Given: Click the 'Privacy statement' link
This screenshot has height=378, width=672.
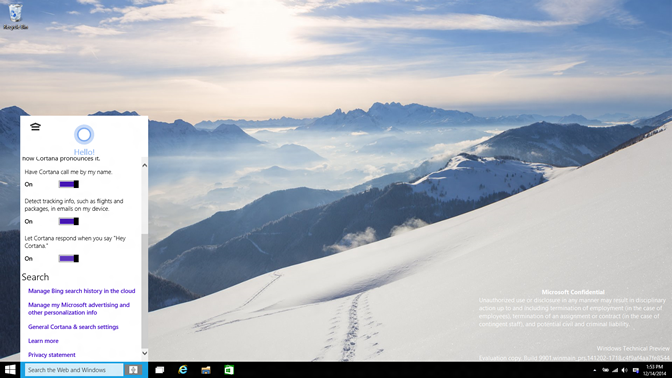Looking at the screenshot, I should tap(52, 355).
